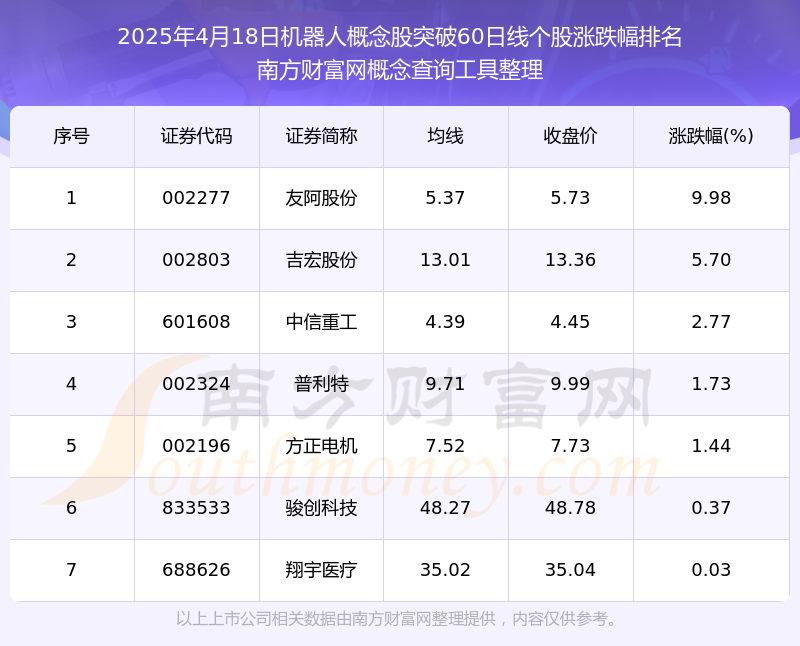Select stock name 方正电机
Image resolution: width=800 pixels, height=646 pixels.
point(321,446)
